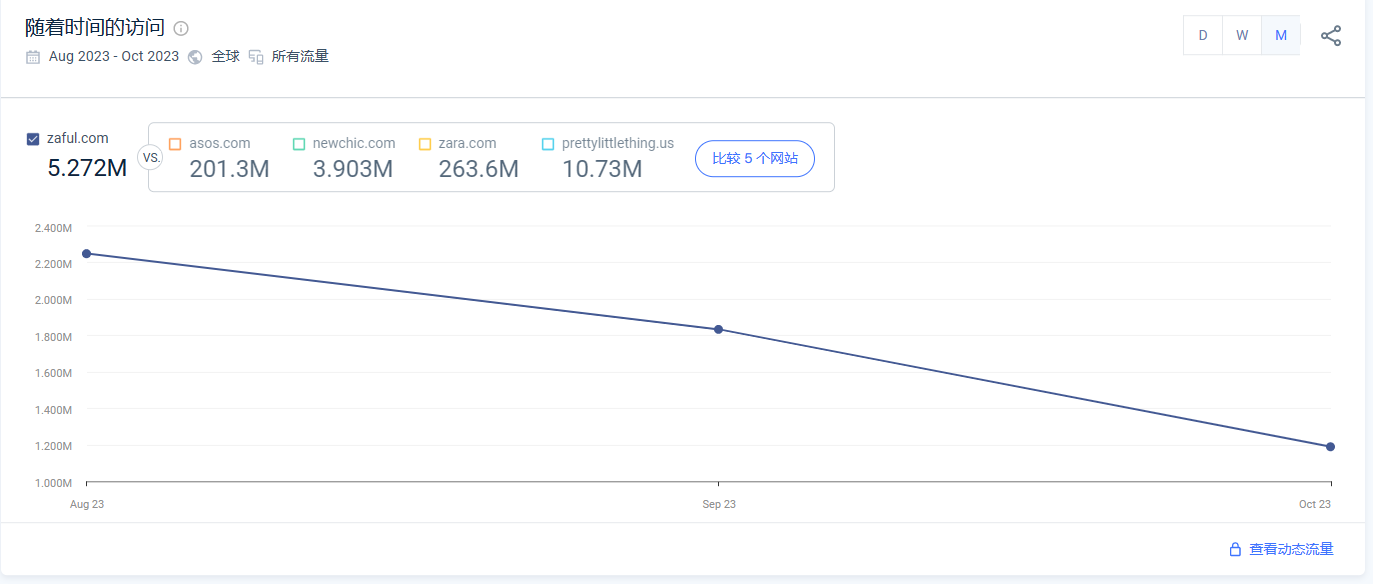
Task: Click the Oct 23 axis label
Action: [x=1315, y=505]
